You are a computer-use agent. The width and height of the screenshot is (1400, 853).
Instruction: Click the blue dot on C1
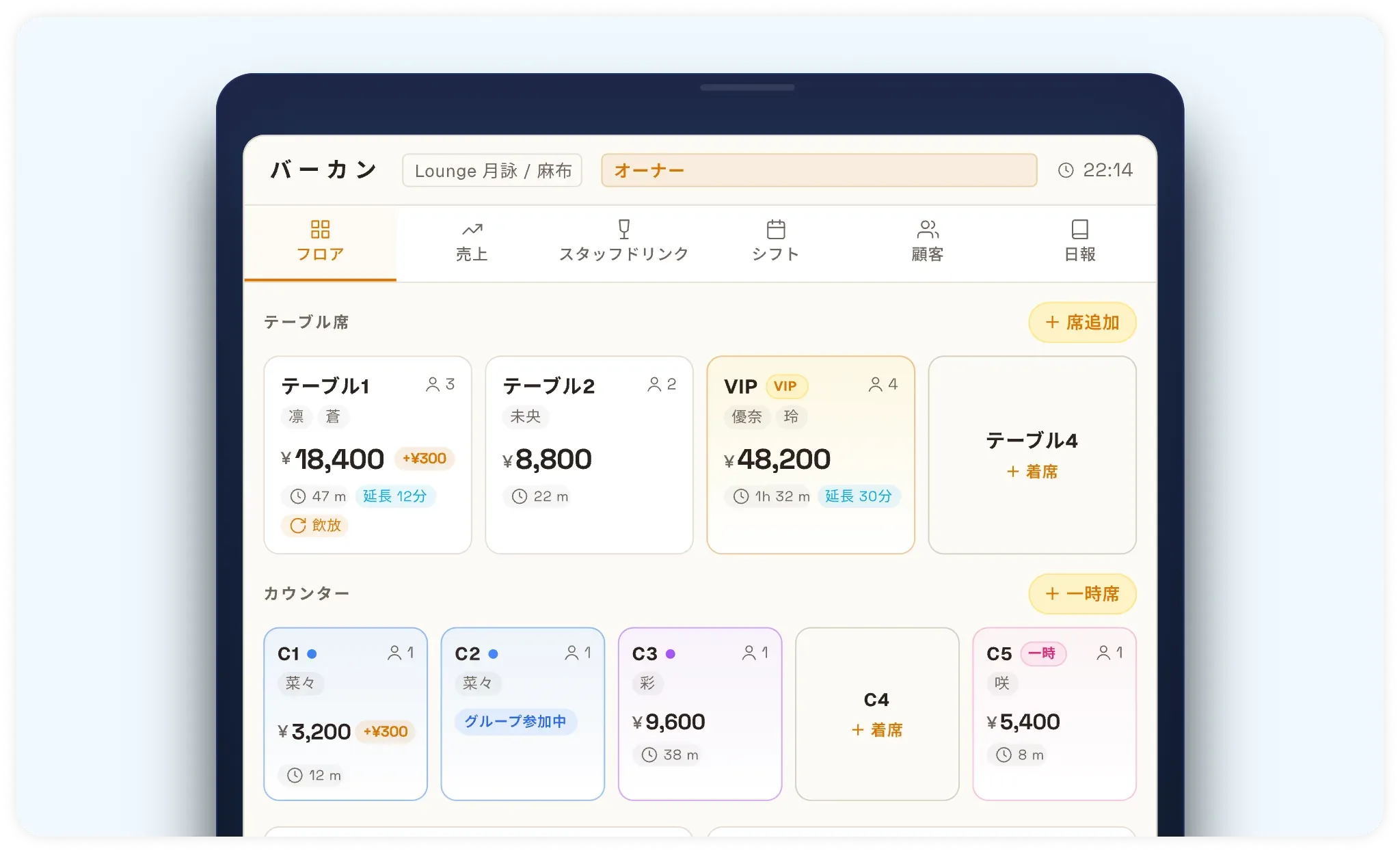312,654
